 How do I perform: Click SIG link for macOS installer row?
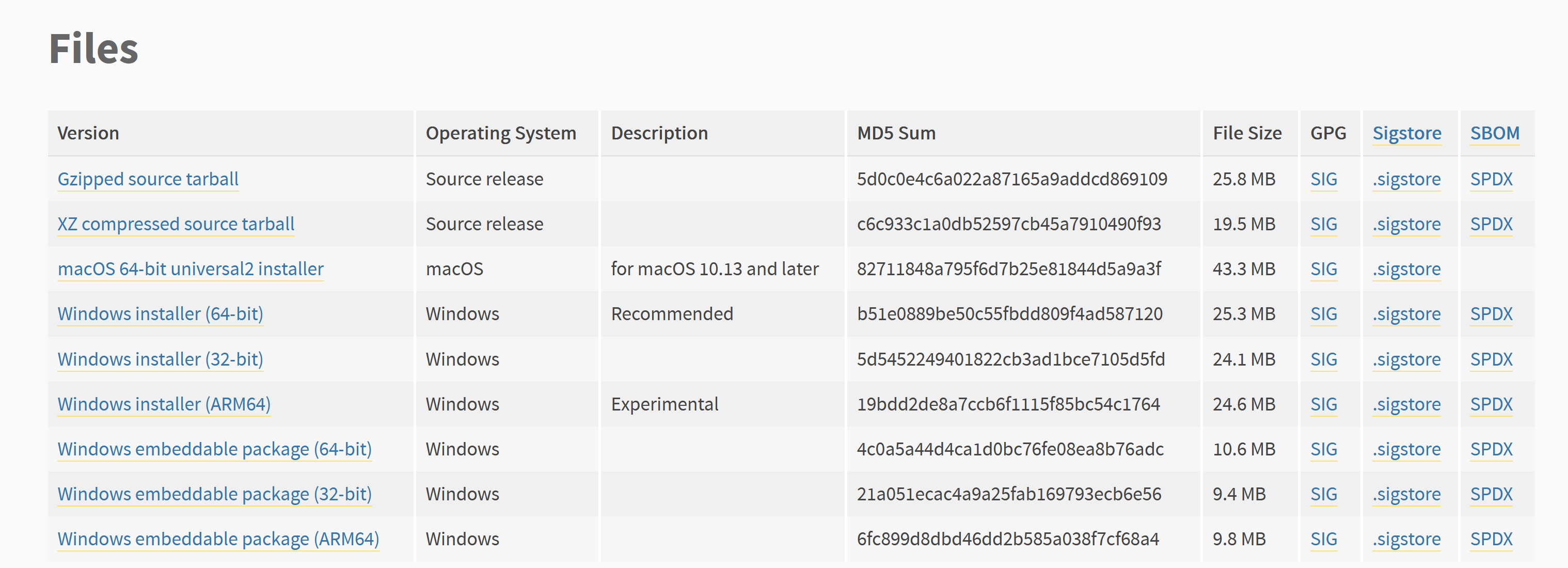pyautogui.click(x=1323, y=269)
